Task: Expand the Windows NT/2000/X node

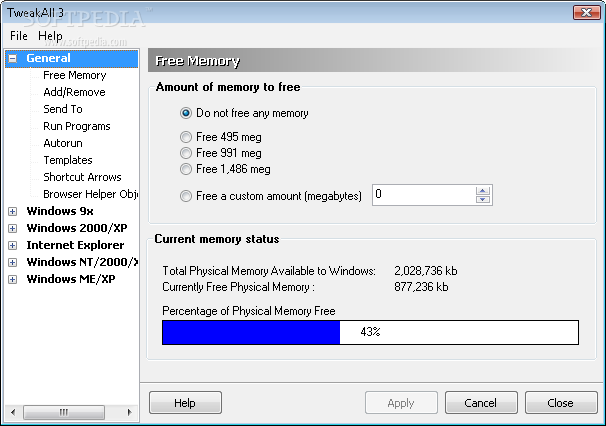Action: [x=12, y=262]
